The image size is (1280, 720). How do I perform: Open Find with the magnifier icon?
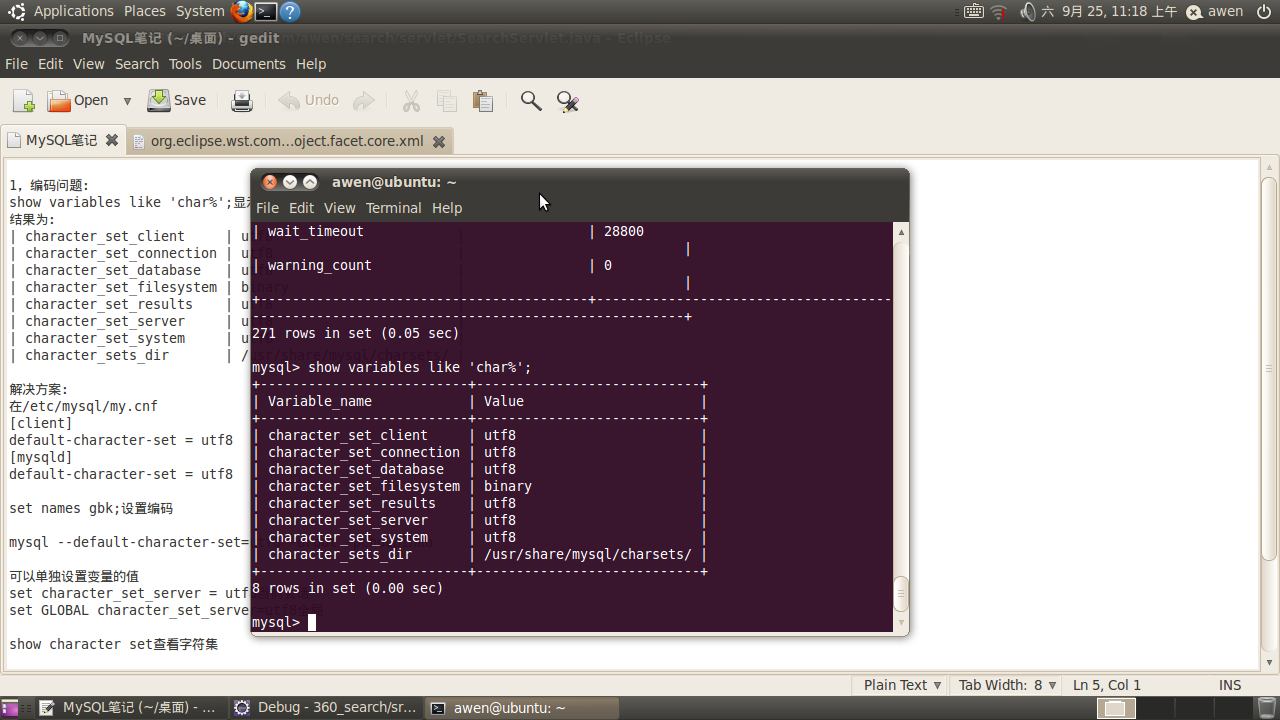531,101
